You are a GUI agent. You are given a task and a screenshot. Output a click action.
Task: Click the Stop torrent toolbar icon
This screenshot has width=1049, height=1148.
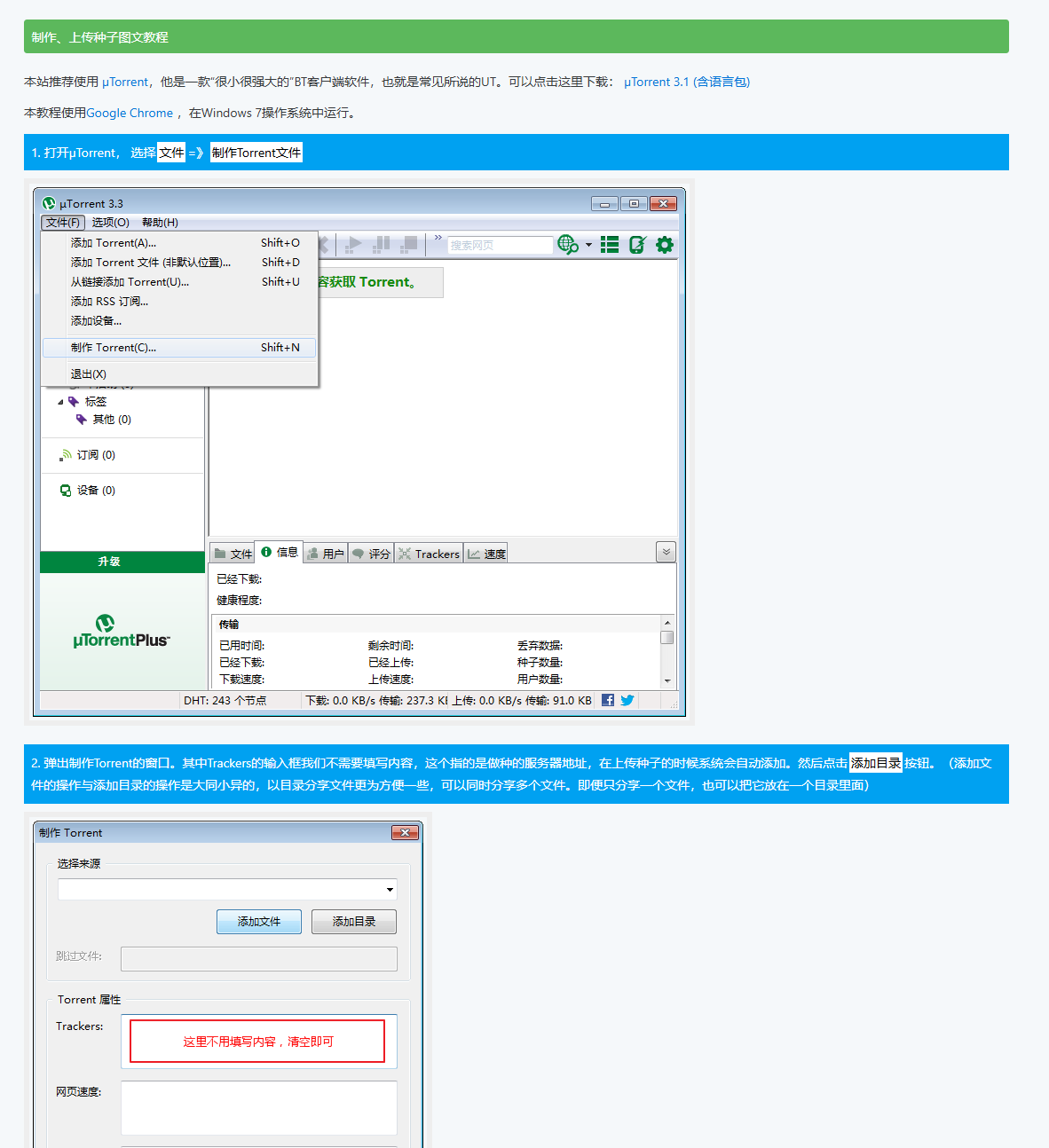coord(409,244)
